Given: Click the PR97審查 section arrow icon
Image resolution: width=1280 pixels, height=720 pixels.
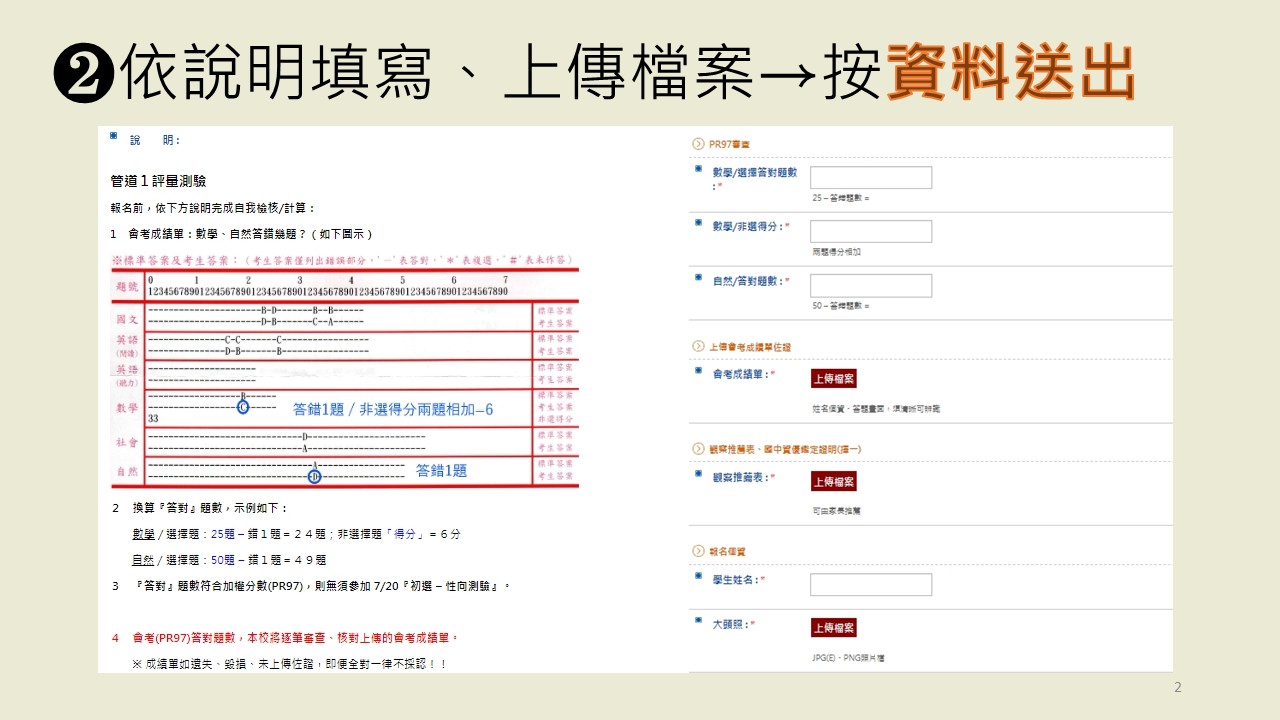Looking at the screenshot, I should click(698, 144).
